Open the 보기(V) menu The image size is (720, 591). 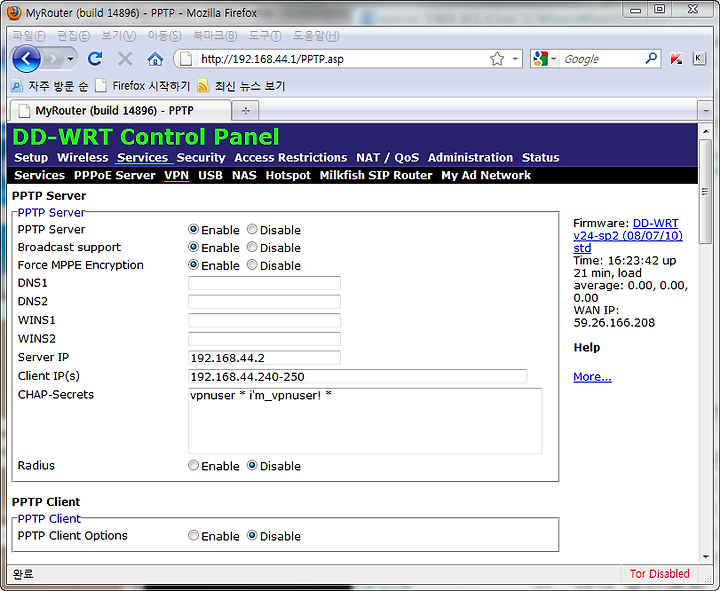(x=118, y=35)
